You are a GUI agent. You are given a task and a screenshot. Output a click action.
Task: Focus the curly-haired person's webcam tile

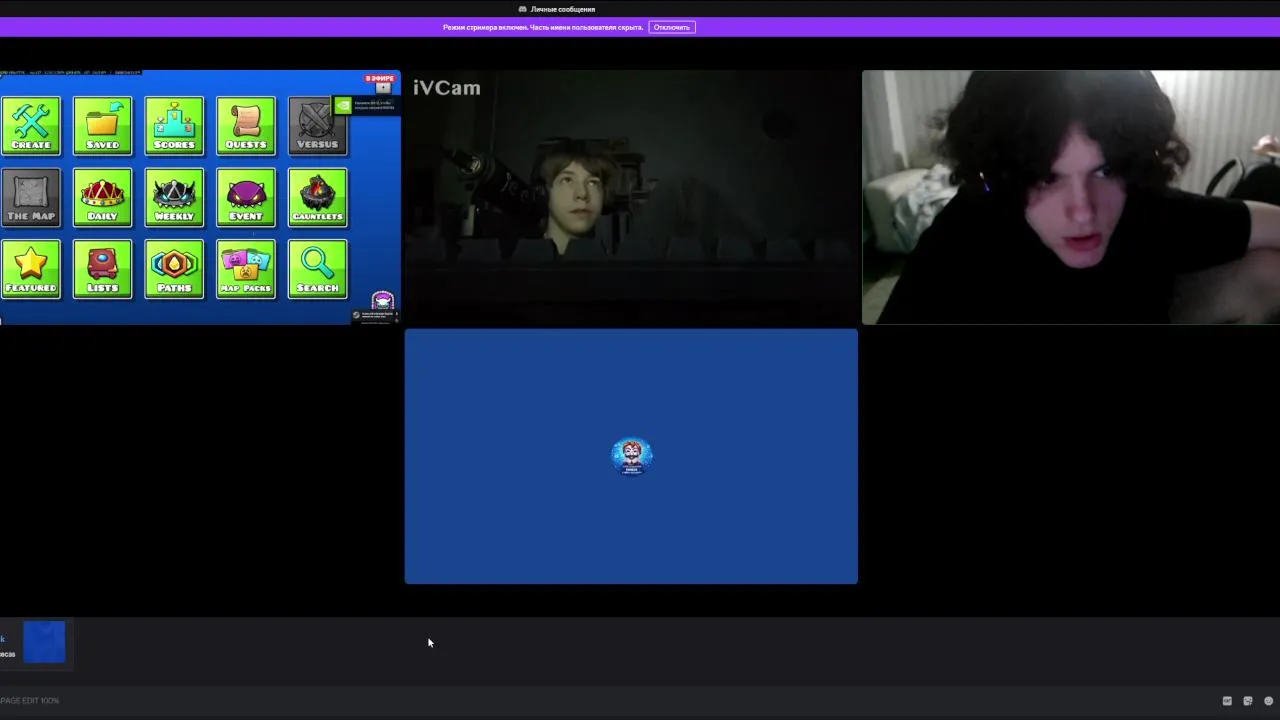1071,197
